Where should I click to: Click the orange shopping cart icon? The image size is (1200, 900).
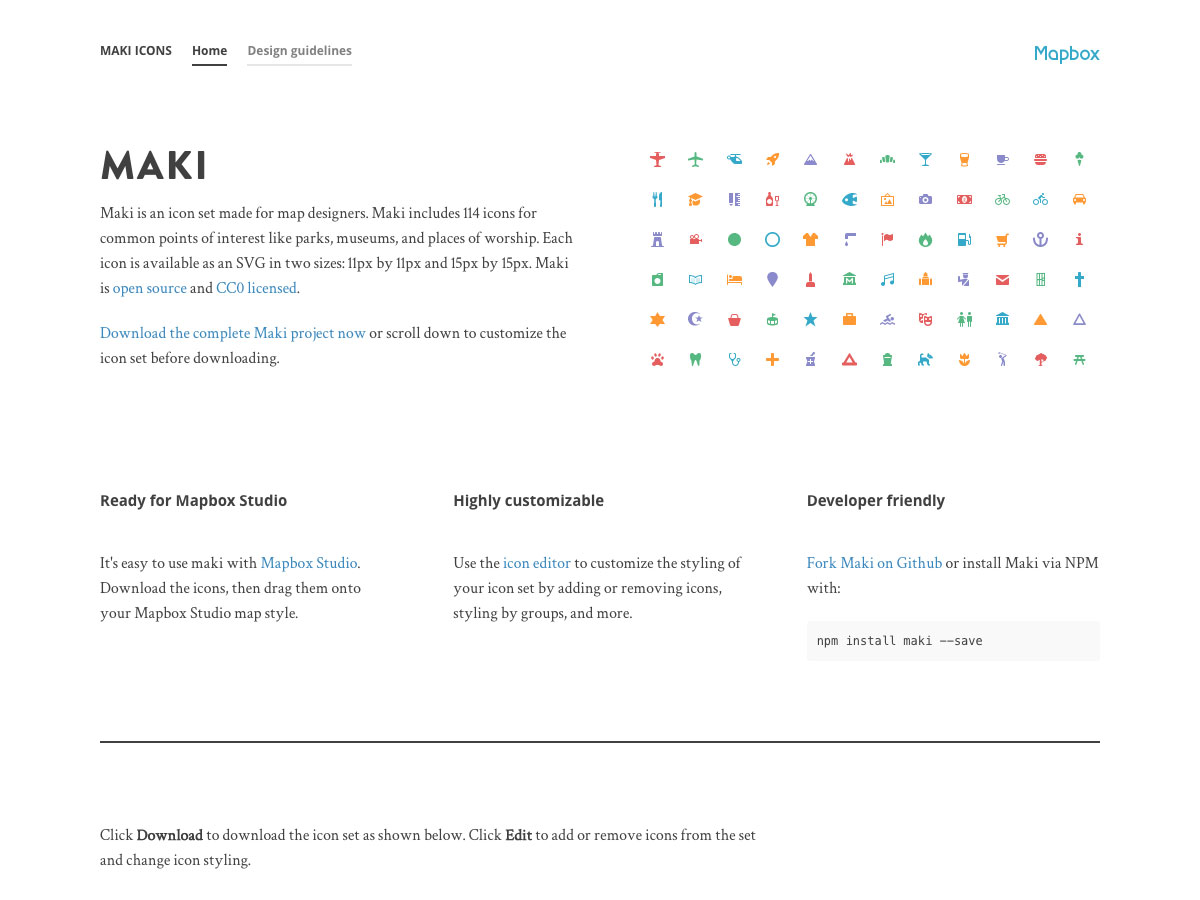coord(1002,239)
